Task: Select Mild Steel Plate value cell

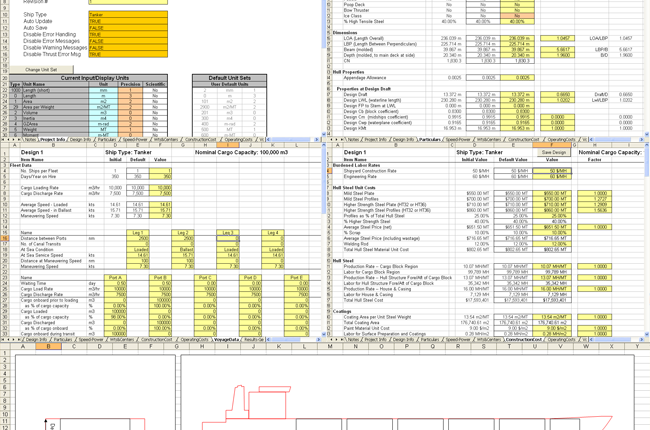Action: 552,193
